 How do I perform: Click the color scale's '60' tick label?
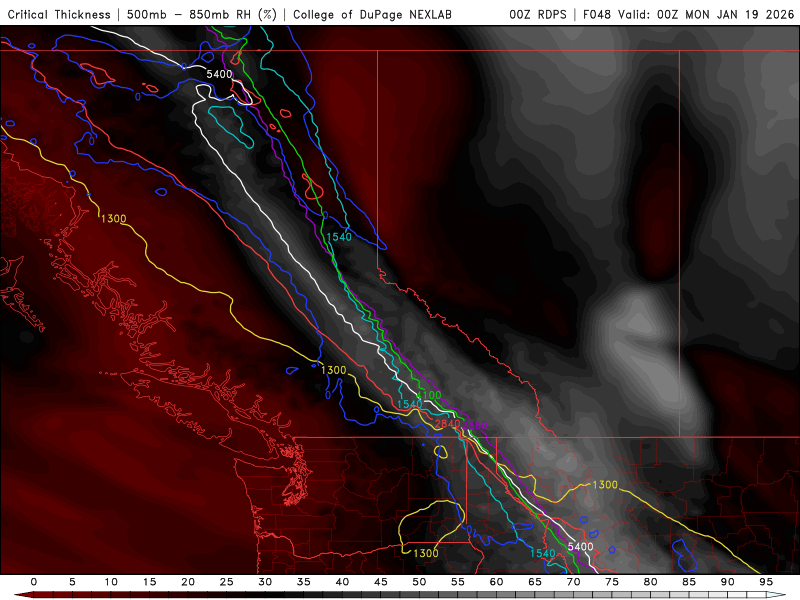[x=496, y=582]
